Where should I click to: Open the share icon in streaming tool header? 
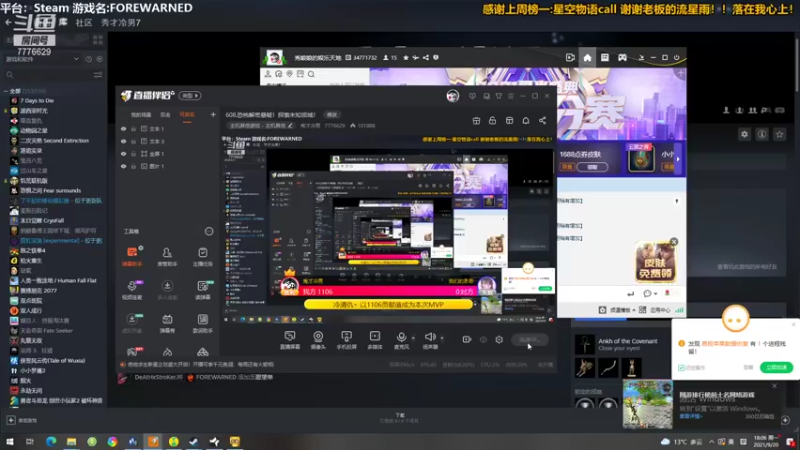(542, 120)
